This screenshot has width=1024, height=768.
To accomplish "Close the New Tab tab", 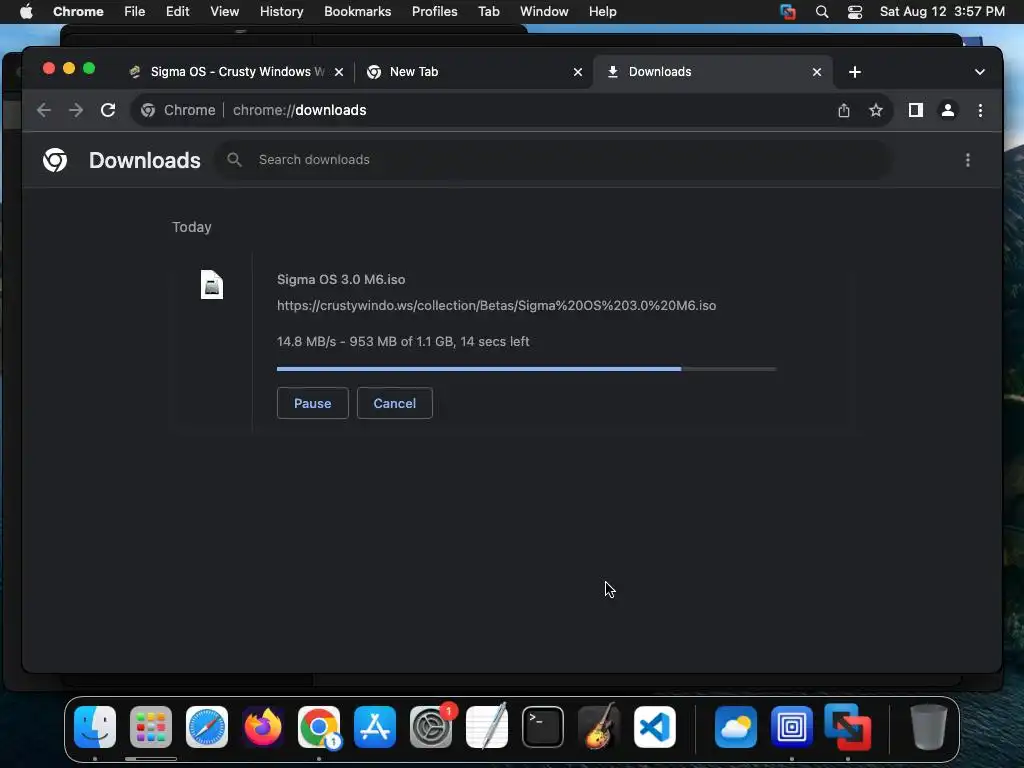I will [x=578, y=72].
